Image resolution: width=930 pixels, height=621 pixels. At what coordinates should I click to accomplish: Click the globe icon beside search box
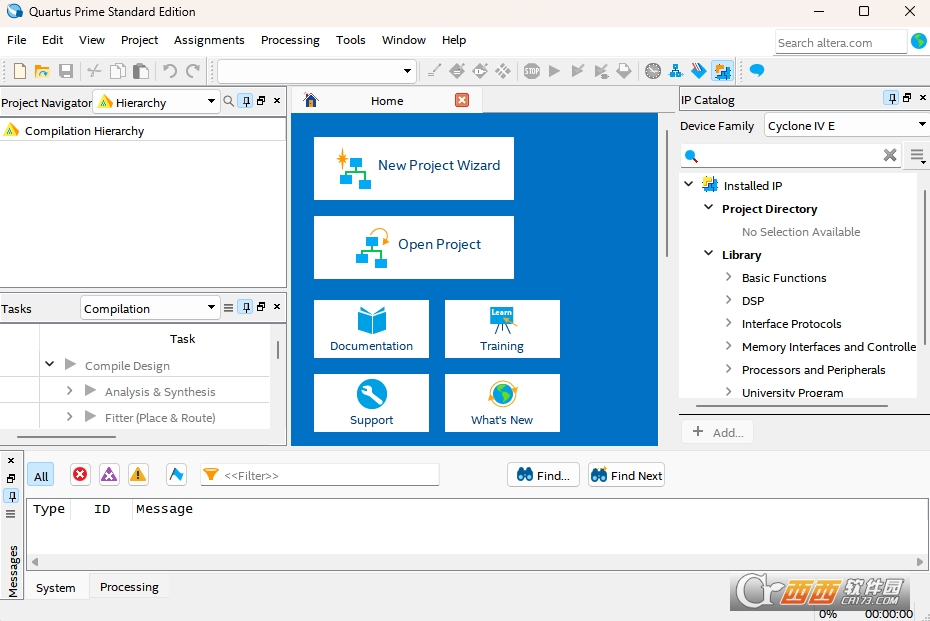click(919, 41)
